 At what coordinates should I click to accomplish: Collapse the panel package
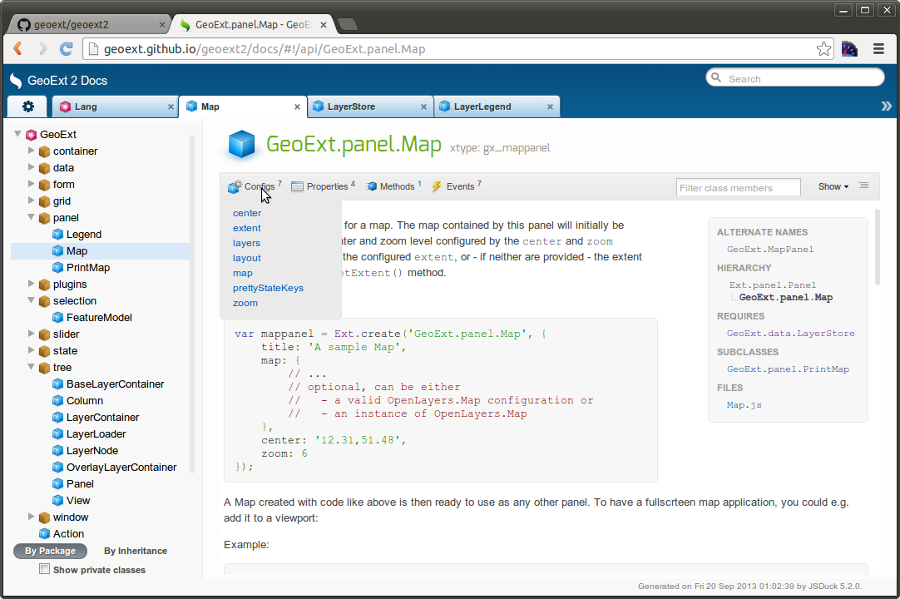pos(31,217)
